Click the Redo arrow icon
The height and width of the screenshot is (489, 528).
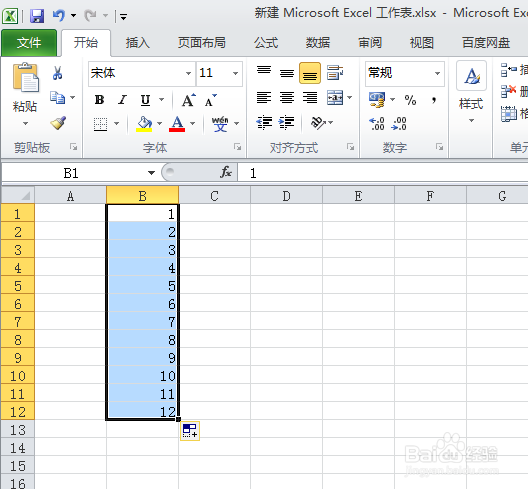pyautogui.click(x=91, y=15)
